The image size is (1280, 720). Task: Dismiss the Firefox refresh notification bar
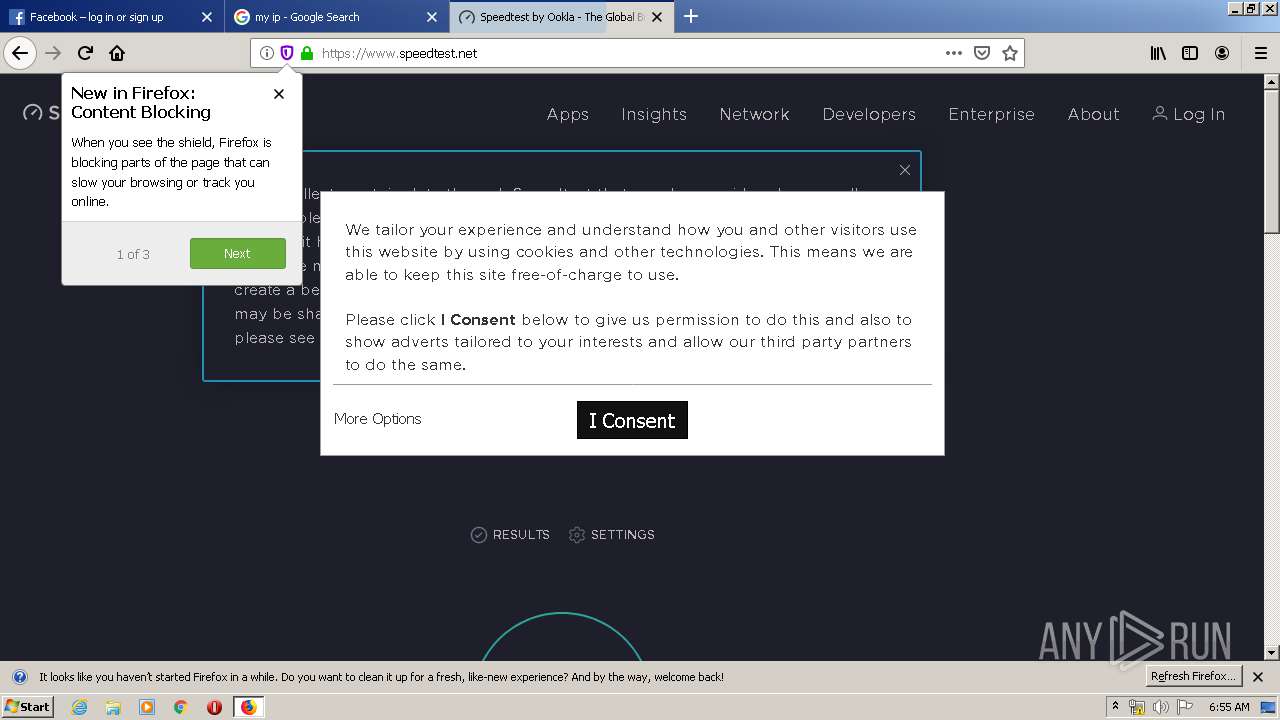1258,677
